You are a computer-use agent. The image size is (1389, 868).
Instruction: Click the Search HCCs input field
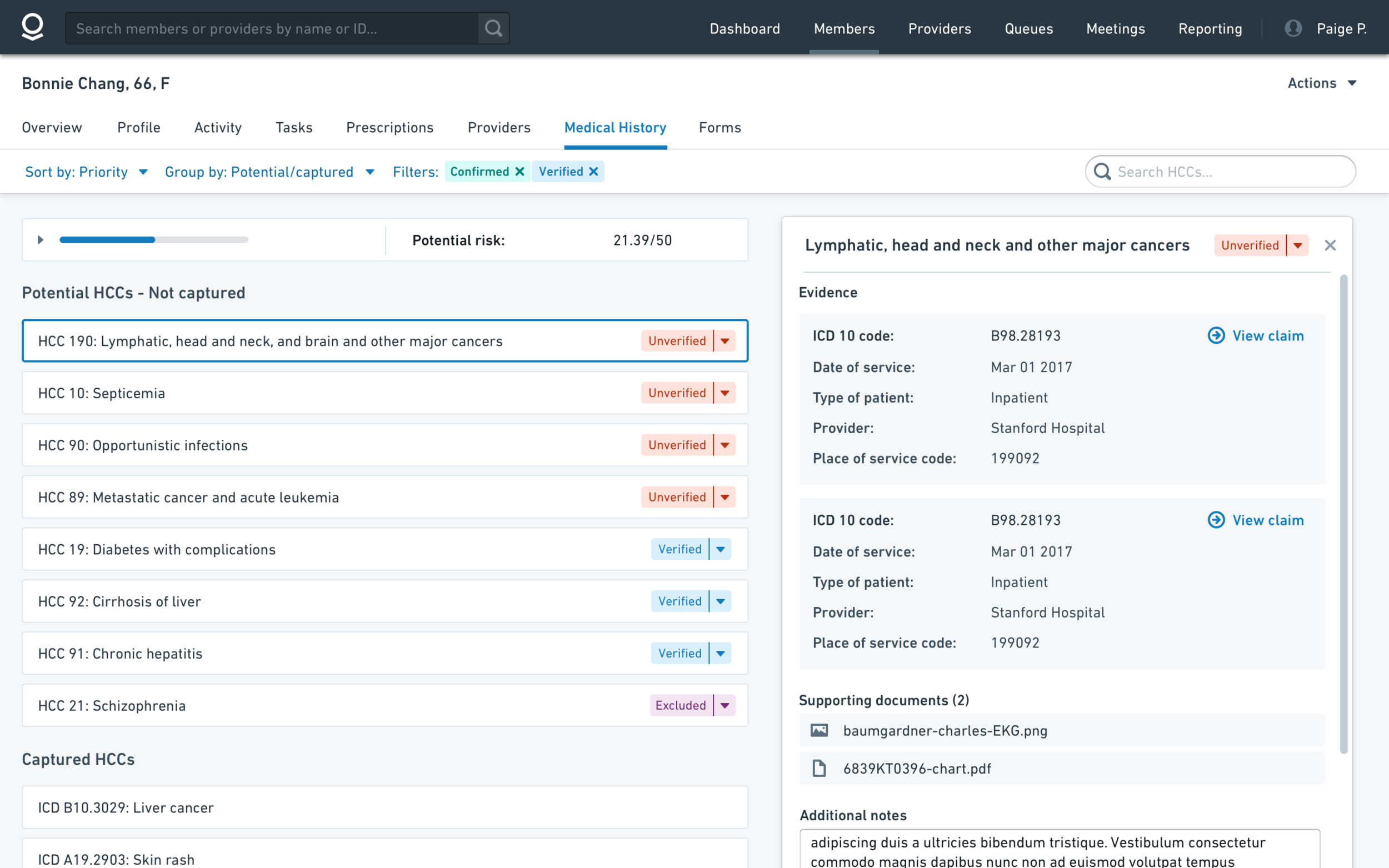pos(1229,172)
